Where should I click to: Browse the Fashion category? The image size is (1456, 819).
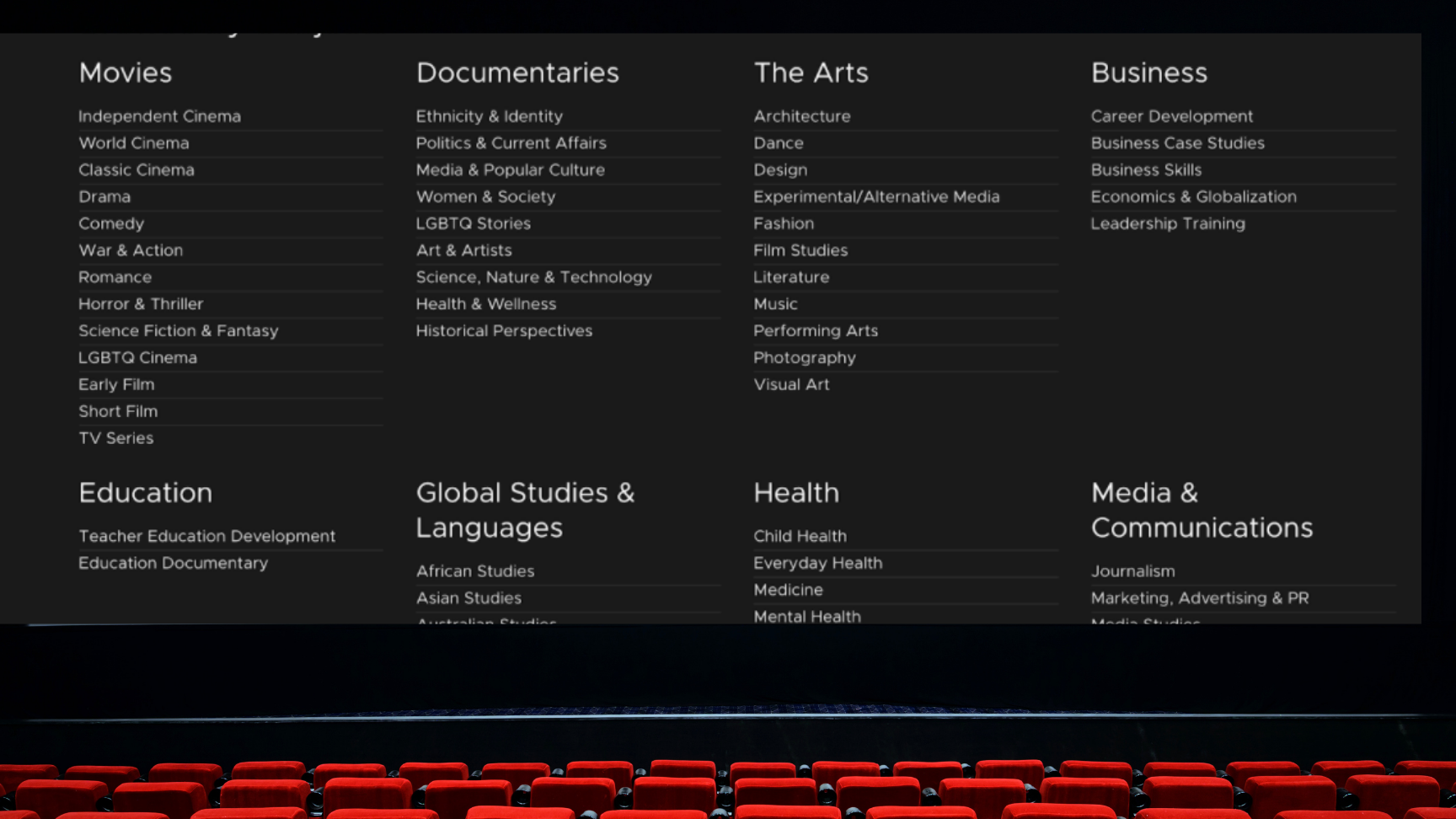pos(784,224)
